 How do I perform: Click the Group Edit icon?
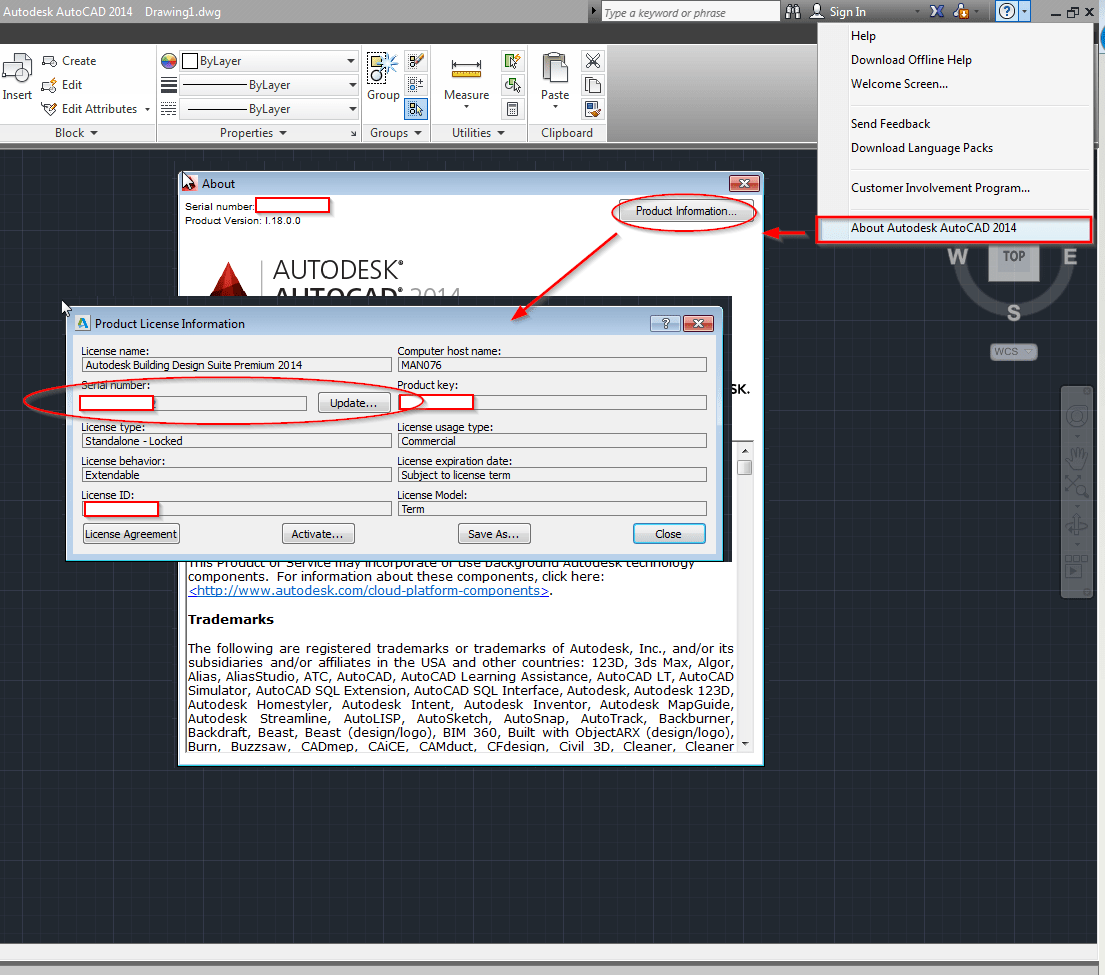click(416, 61)
